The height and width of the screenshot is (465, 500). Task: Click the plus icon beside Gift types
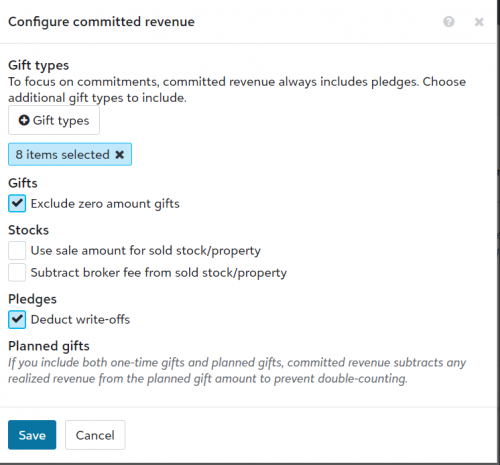(24, 120)
